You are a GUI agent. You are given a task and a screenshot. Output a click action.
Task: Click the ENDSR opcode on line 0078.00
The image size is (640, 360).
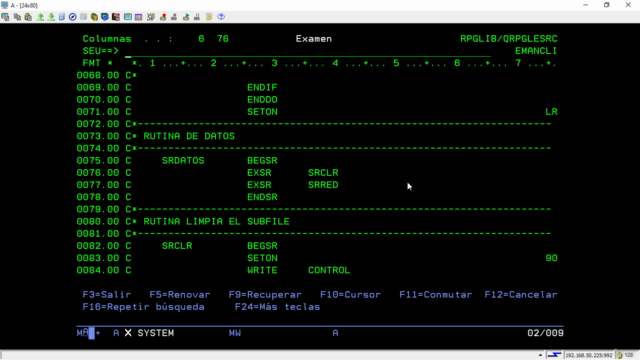click(262, 197)
